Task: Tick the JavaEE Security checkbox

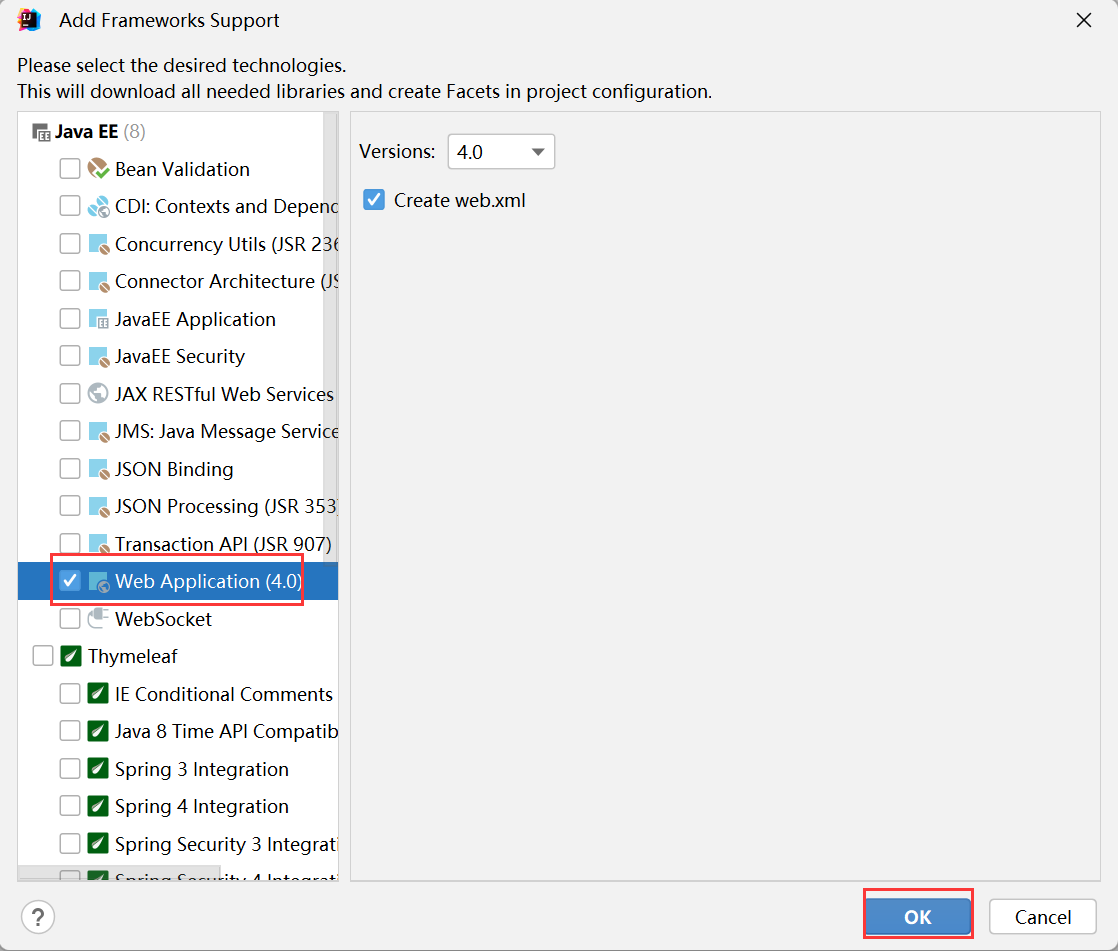Action: coord(70,356)
